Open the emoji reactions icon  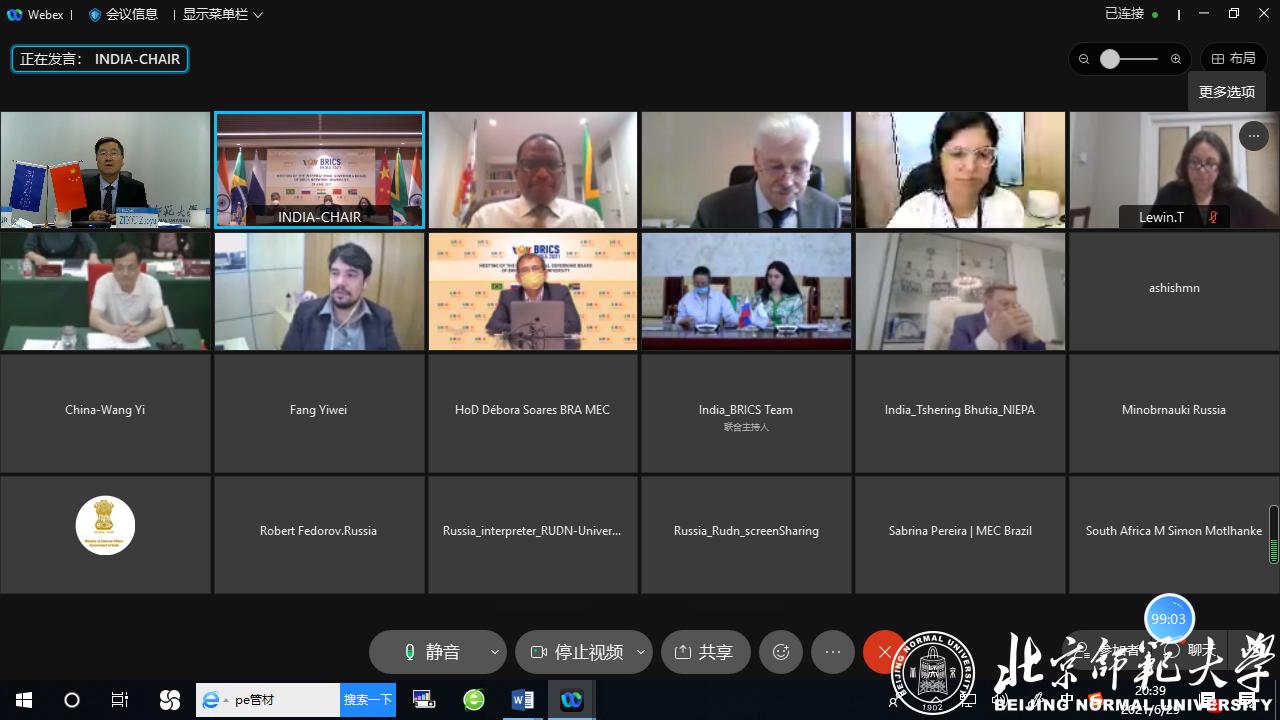(x=781, y=652)
